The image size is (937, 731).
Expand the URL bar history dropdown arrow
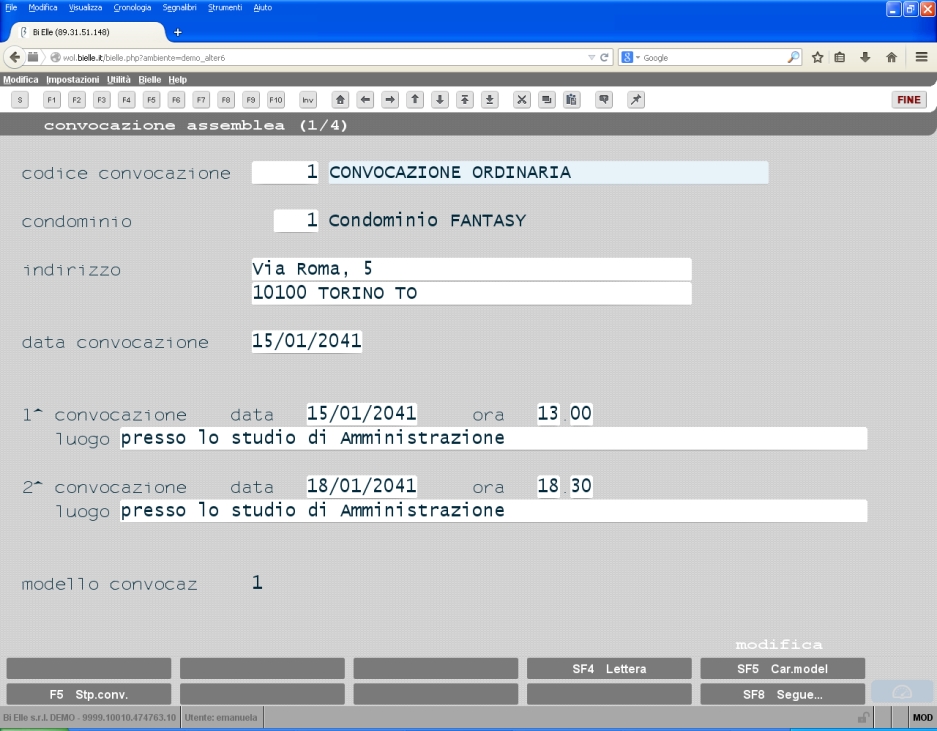591,57
